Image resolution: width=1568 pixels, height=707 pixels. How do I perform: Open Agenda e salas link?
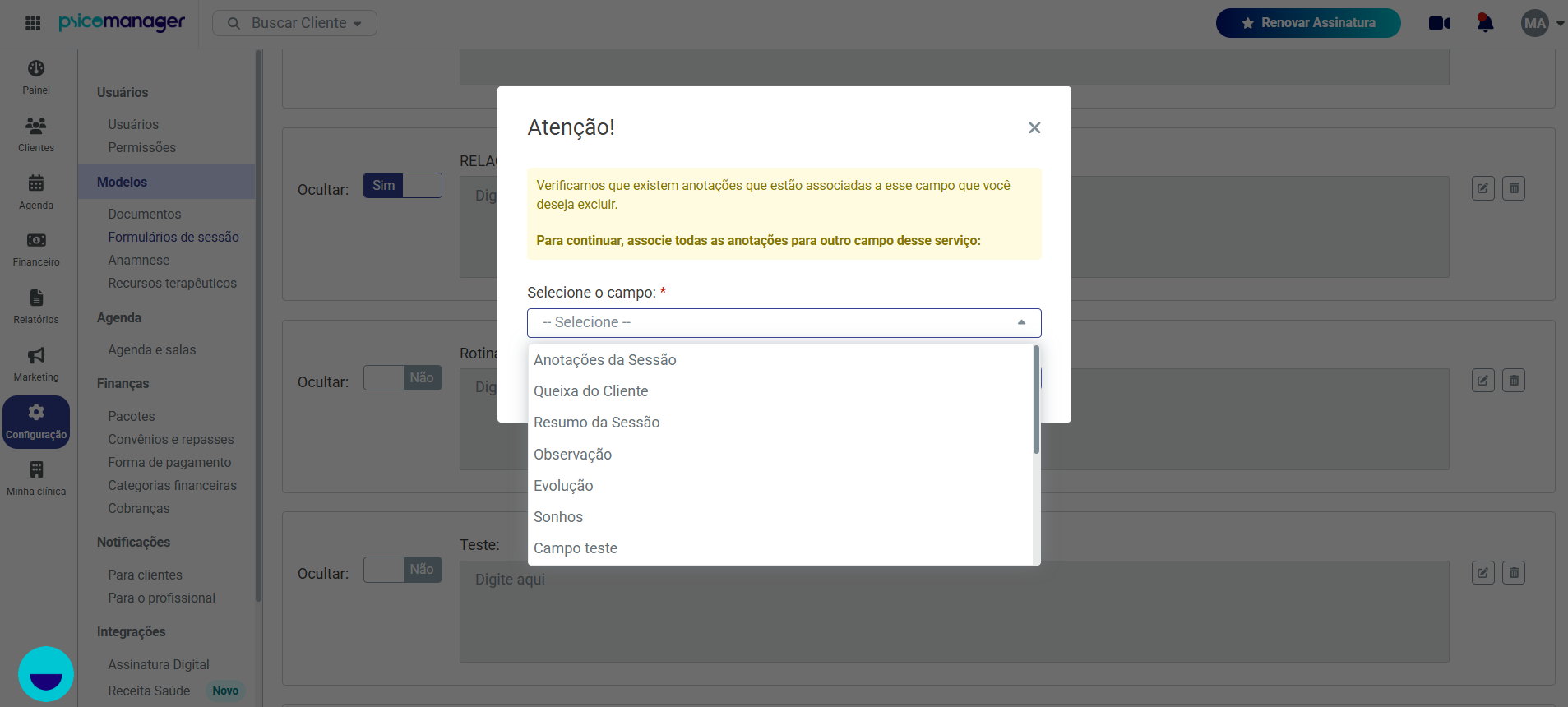(x=151, y=349)
